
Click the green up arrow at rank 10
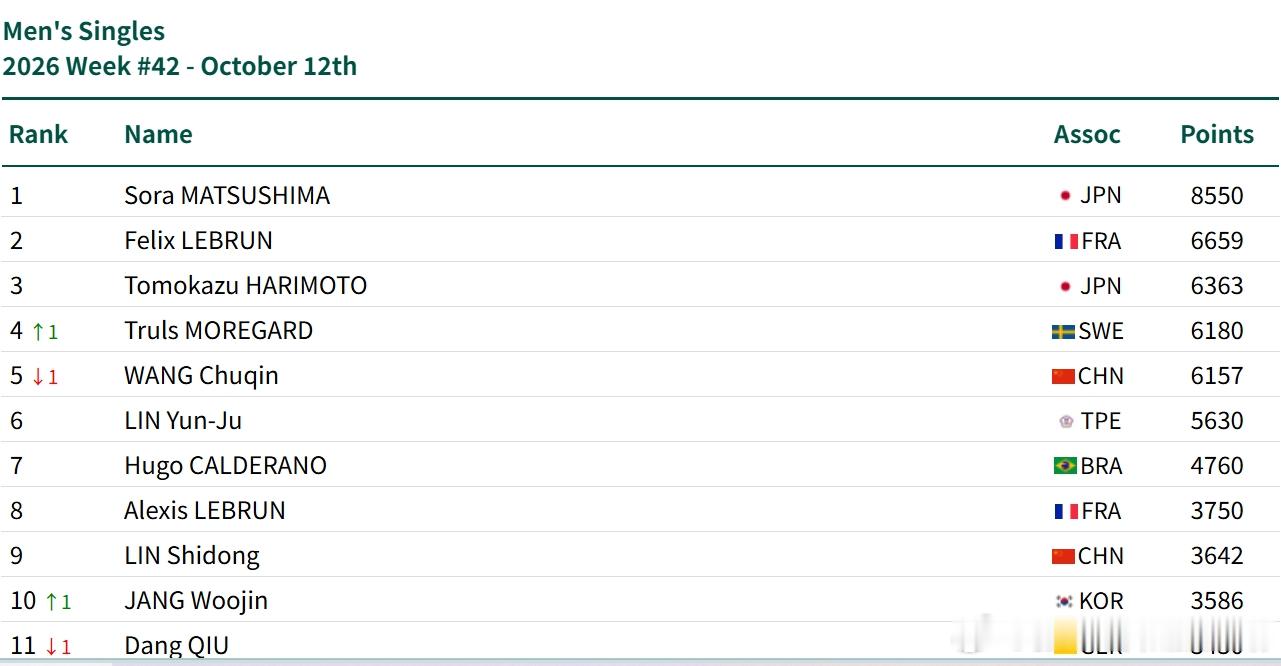tap(52, 602)
